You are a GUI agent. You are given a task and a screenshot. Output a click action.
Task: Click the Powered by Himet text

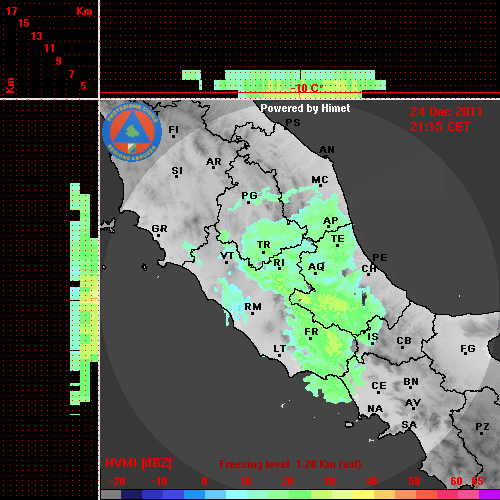305,108
